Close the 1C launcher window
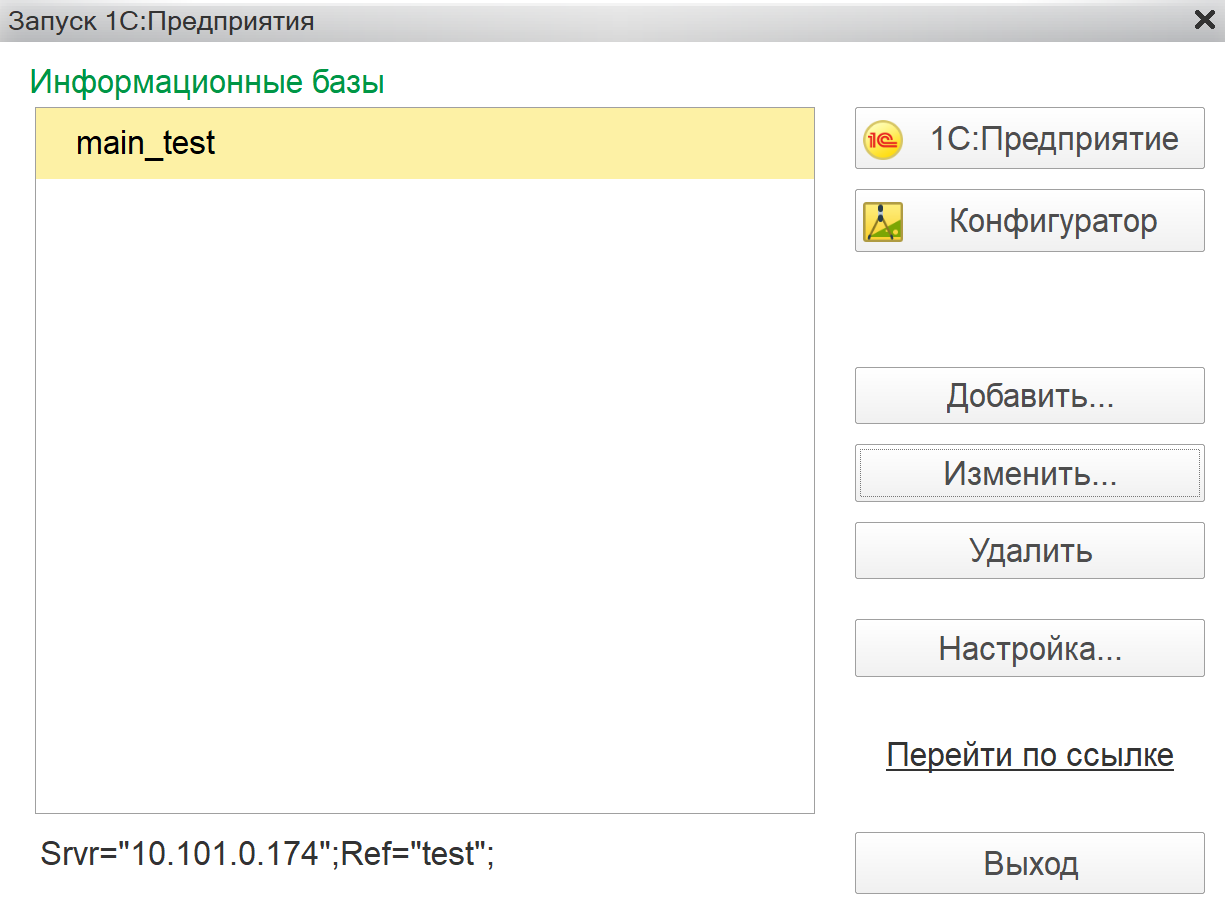The image size is (1225, 914). 1204,21
